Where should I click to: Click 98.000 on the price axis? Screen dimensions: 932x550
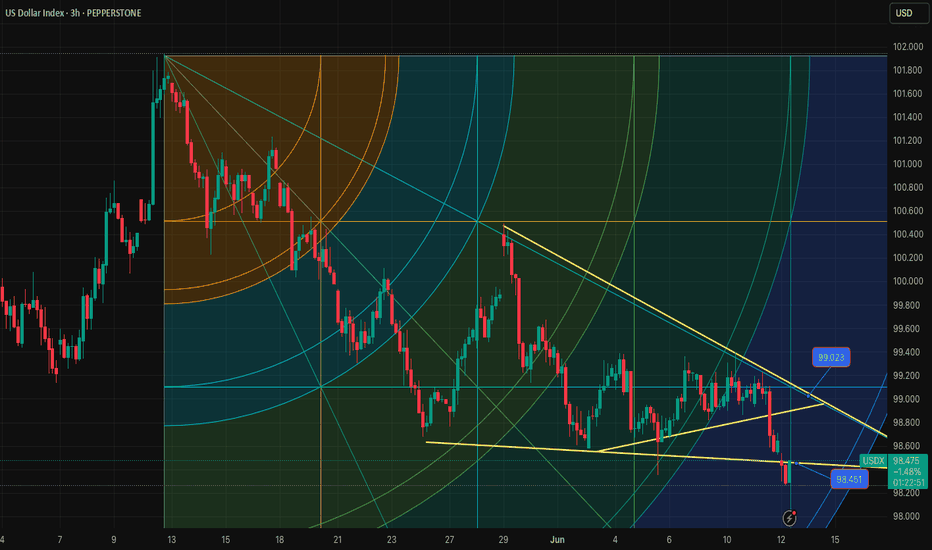point(908,516)
